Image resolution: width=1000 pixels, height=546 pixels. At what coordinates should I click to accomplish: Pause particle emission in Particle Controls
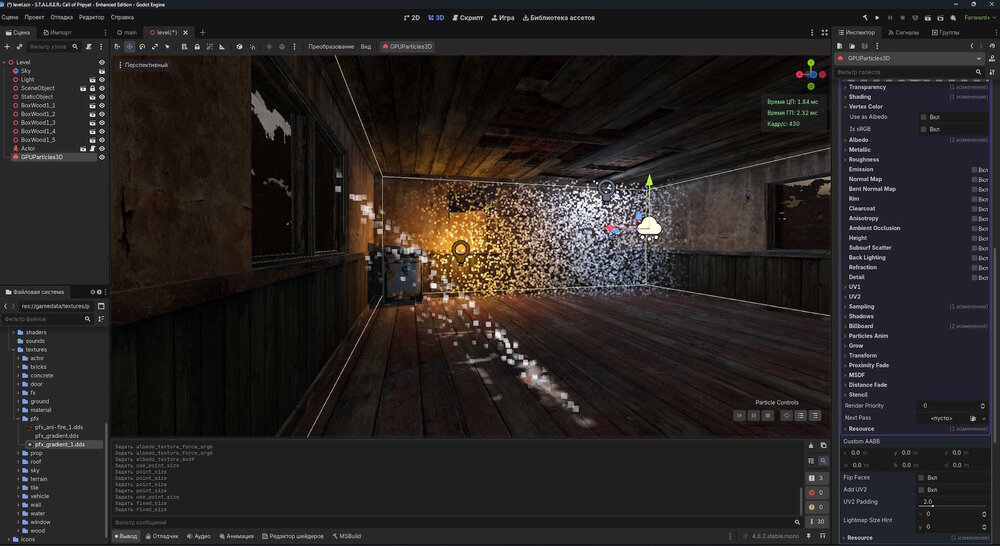754,416
